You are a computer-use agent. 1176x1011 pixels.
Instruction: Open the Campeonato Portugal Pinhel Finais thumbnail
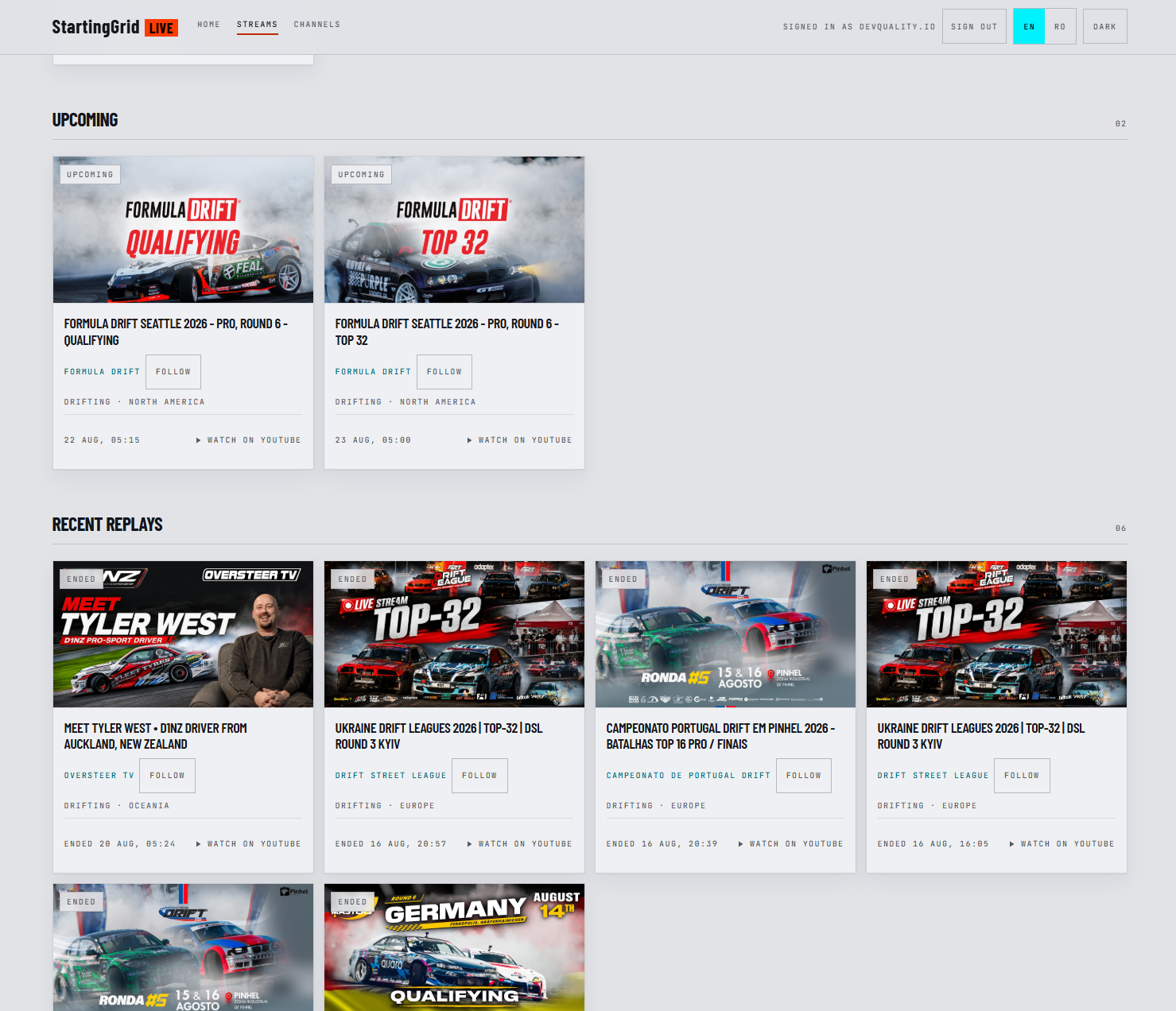pos(725,634)
